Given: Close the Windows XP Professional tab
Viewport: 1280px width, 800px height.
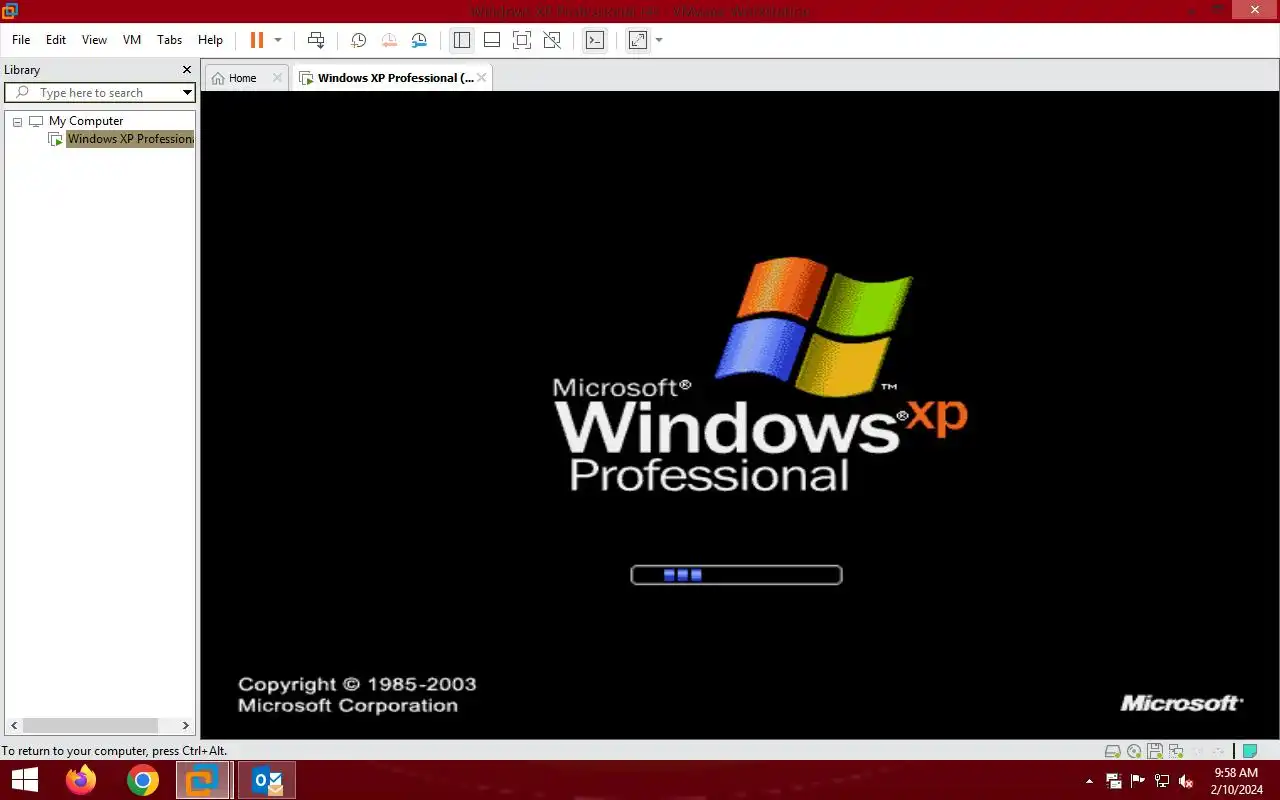Looking at the screenshot, I should pos(482,78).
